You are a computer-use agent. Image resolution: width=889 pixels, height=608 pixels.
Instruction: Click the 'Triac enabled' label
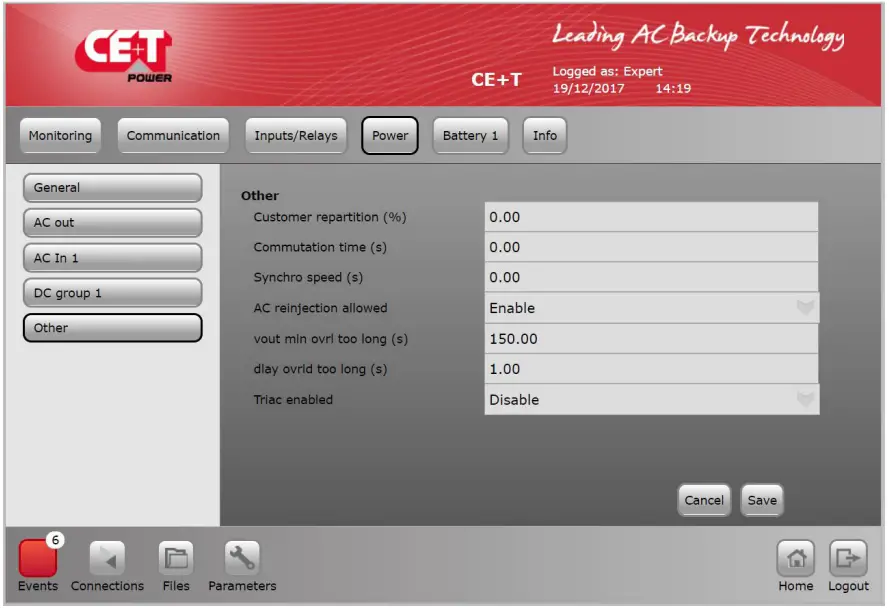(x=293, y=400)
